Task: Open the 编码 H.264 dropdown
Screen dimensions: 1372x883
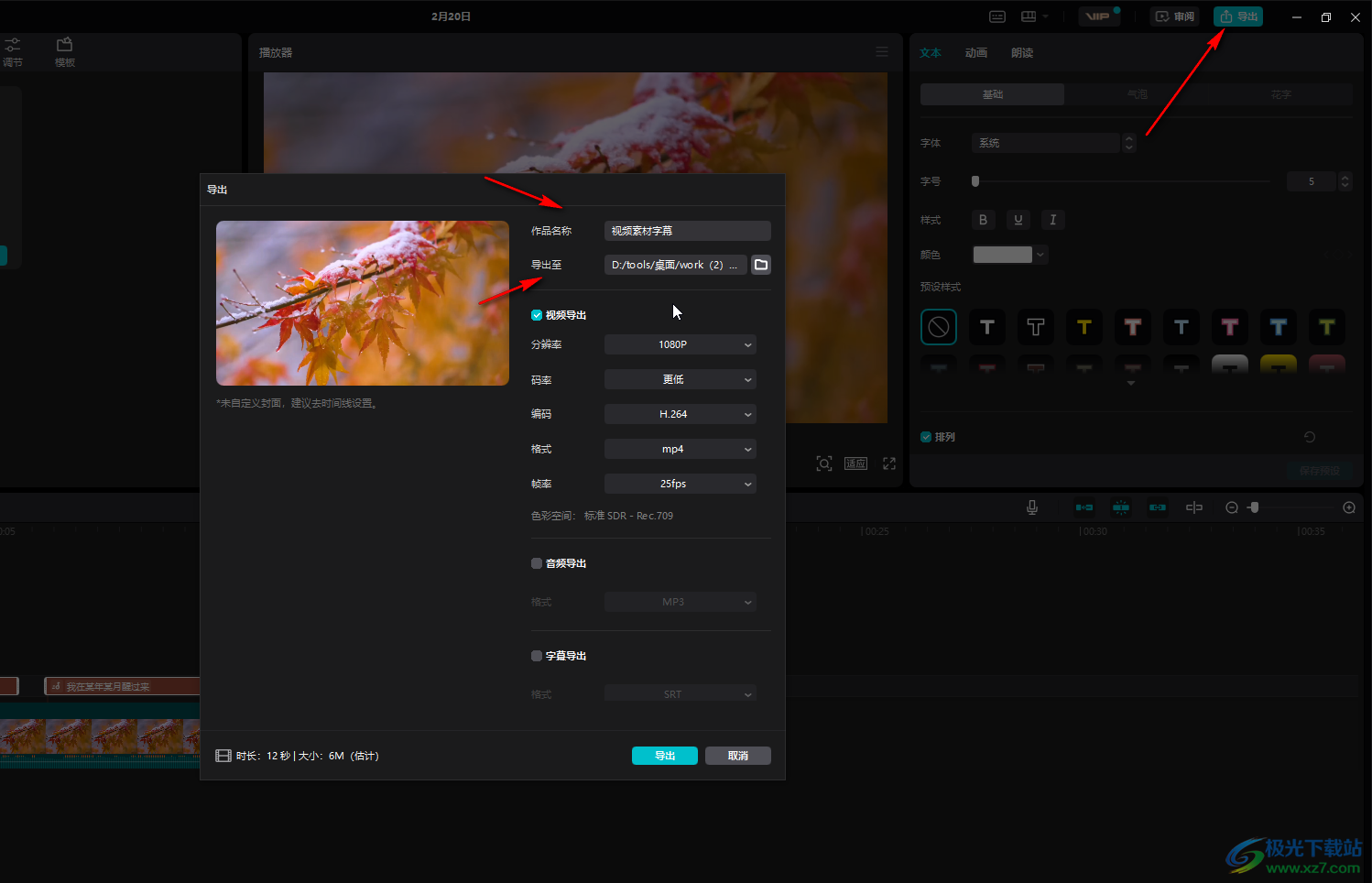Action: point(681,414)
